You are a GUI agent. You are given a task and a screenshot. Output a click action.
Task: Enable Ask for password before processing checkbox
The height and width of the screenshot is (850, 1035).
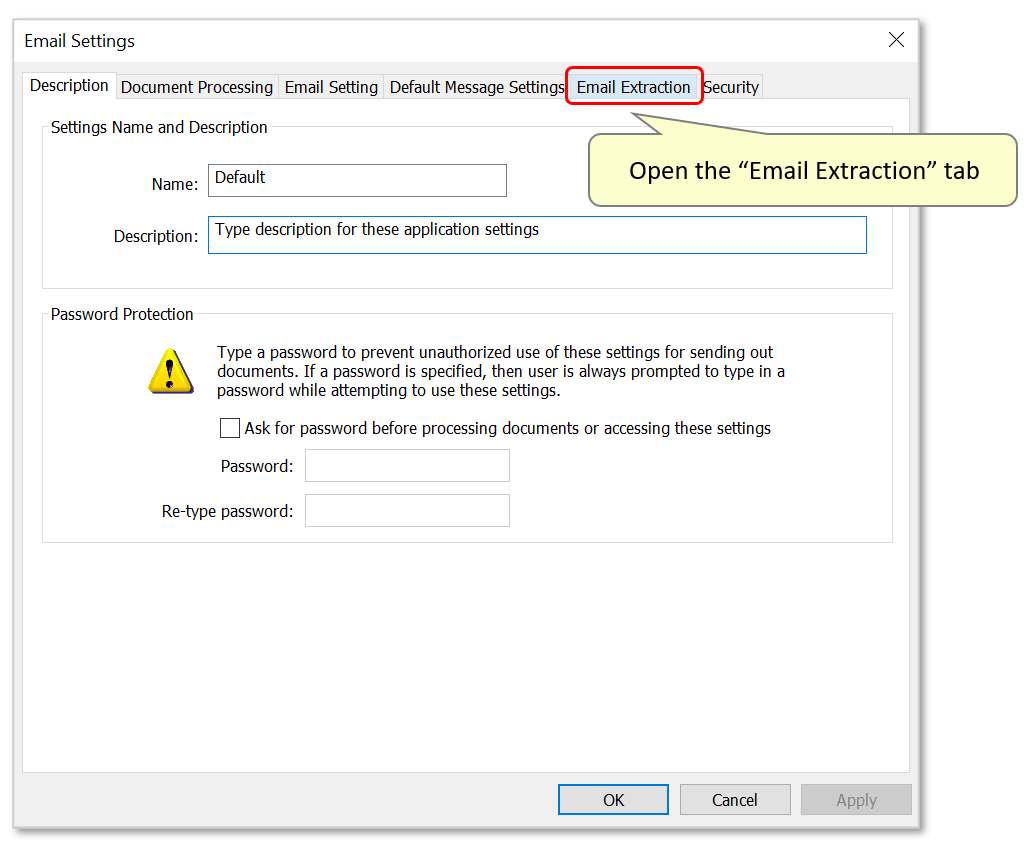pos(230,428)
